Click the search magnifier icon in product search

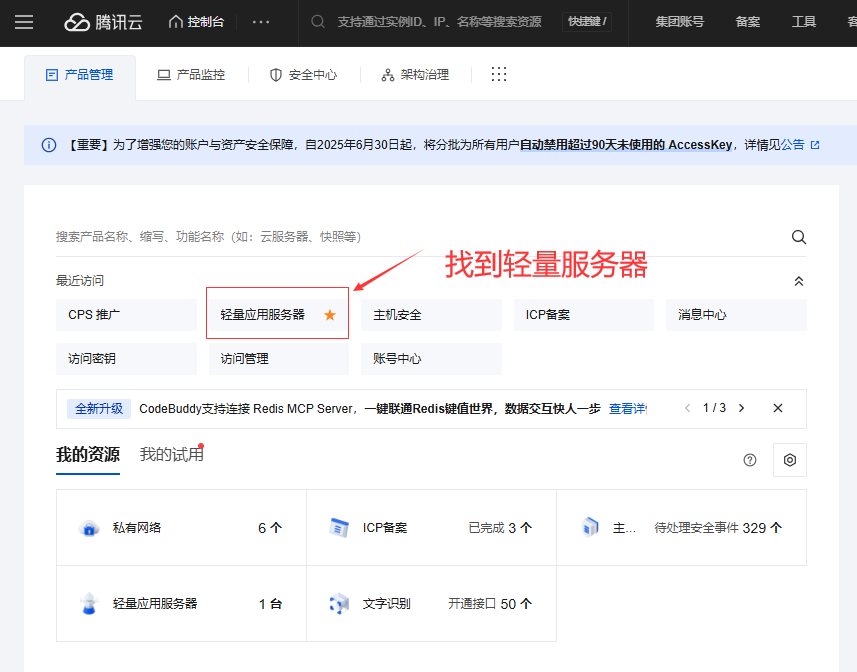pyautogui.click(x=798, y=237)
